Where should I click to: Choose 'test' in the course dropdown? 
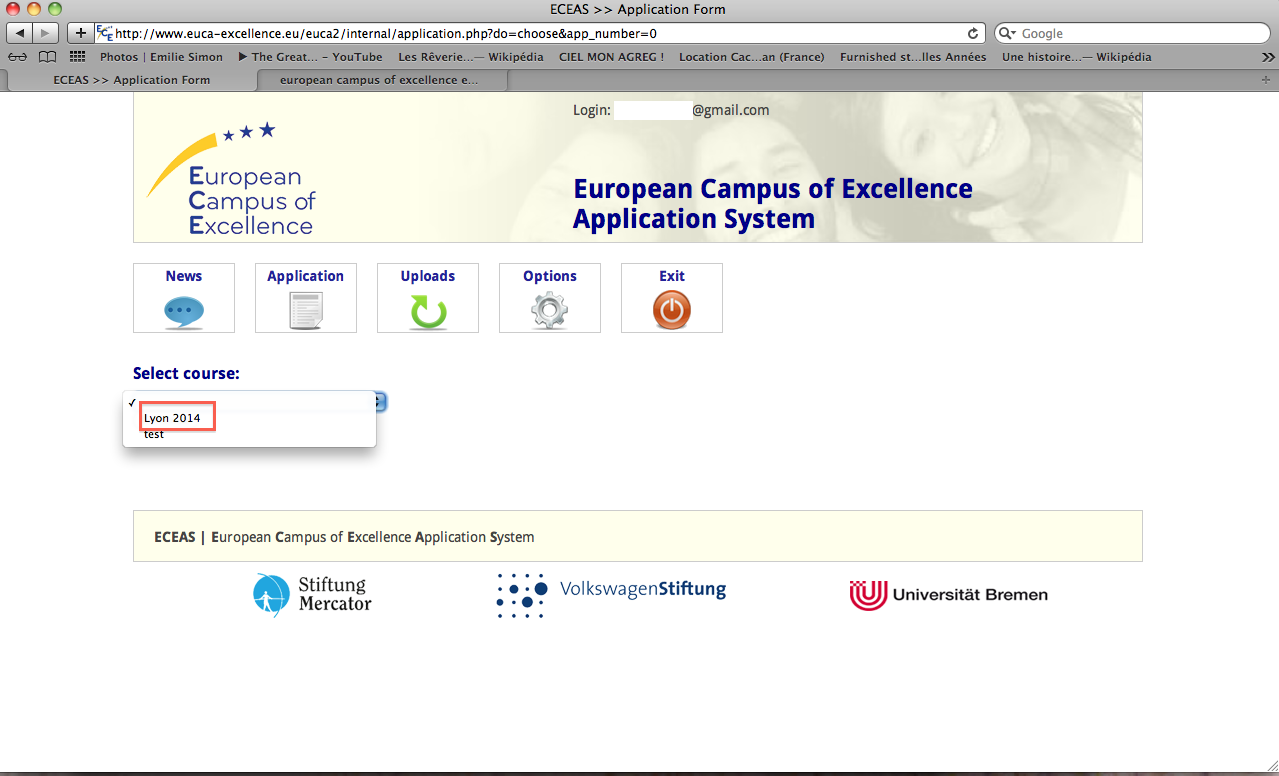click(154, 434)
